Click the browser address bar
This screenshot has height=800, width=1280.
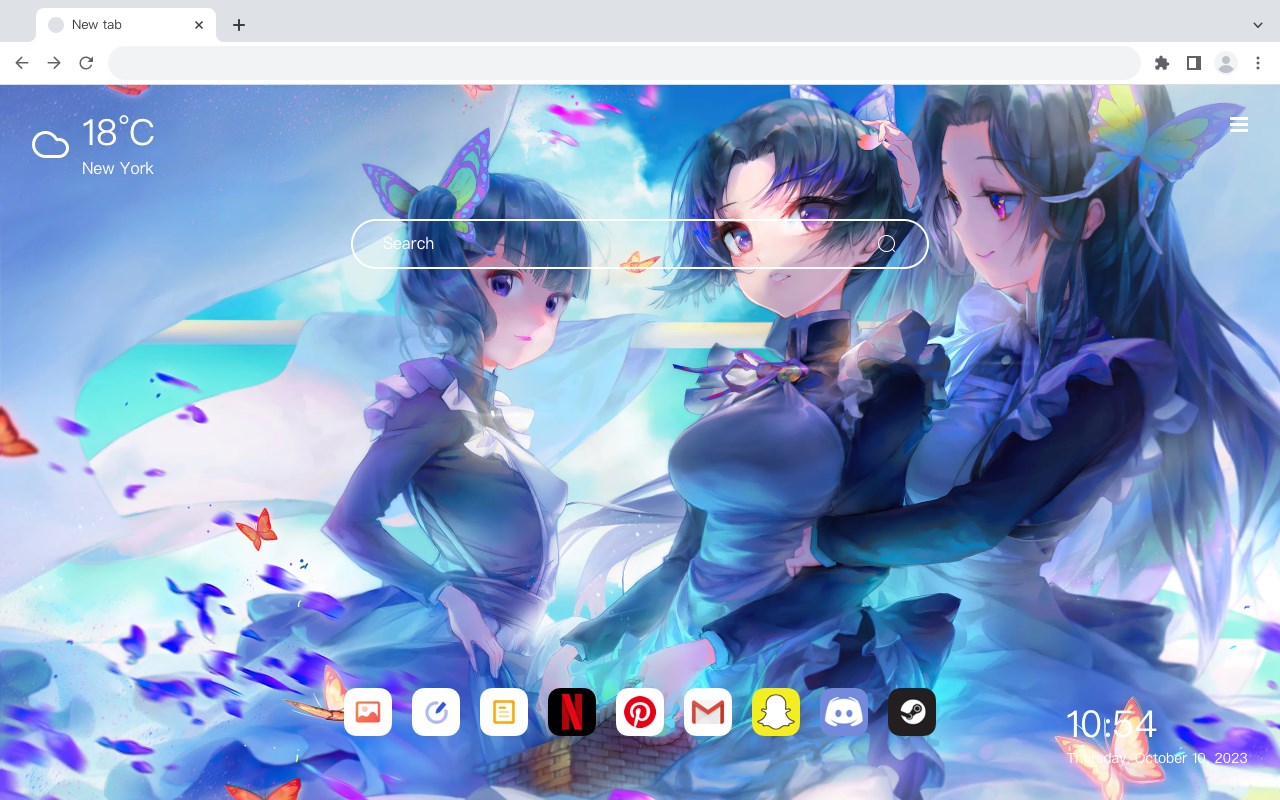624,63
